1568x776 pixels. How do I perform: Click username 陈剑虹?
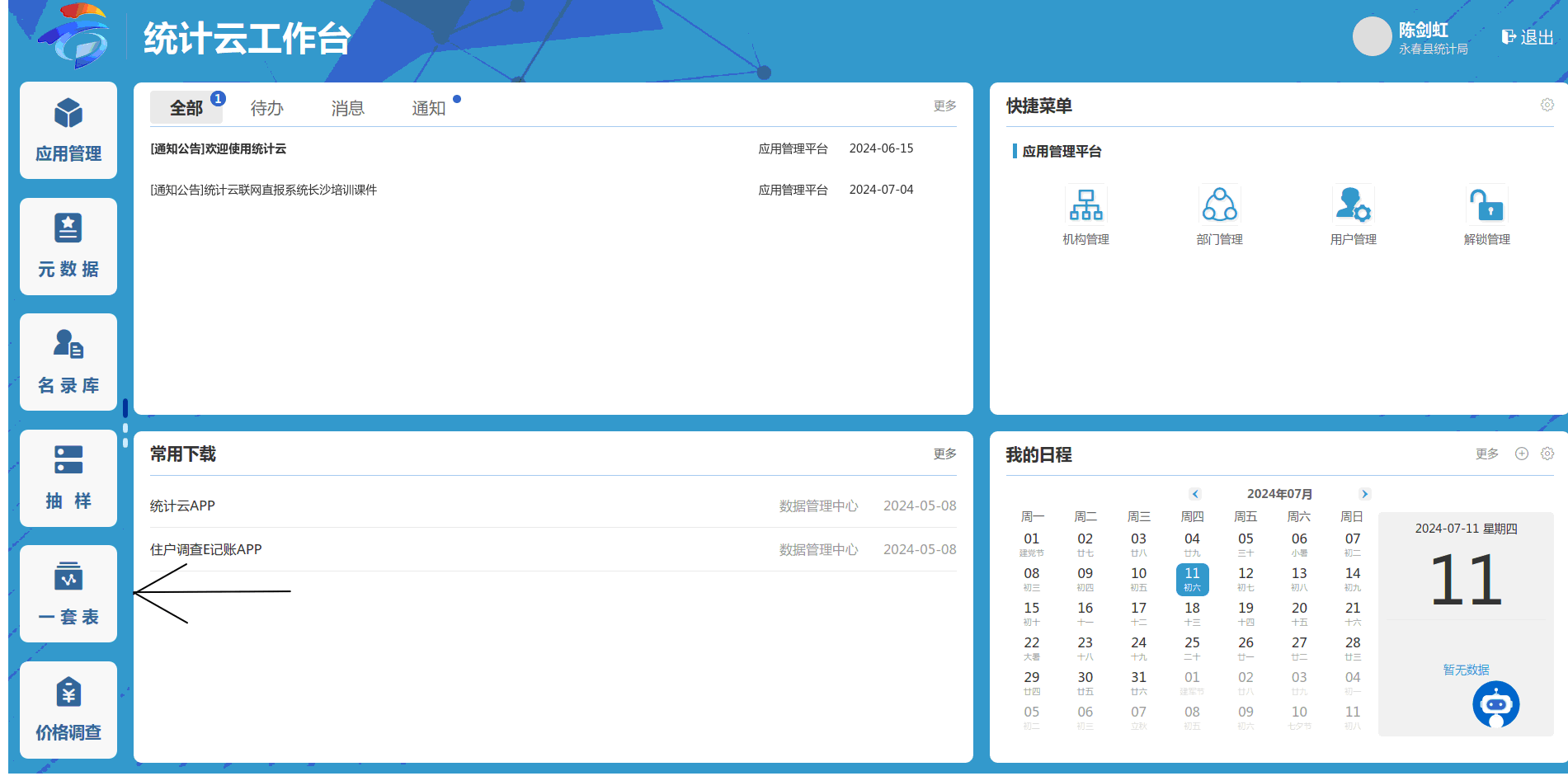click(x=1424, y=30)
